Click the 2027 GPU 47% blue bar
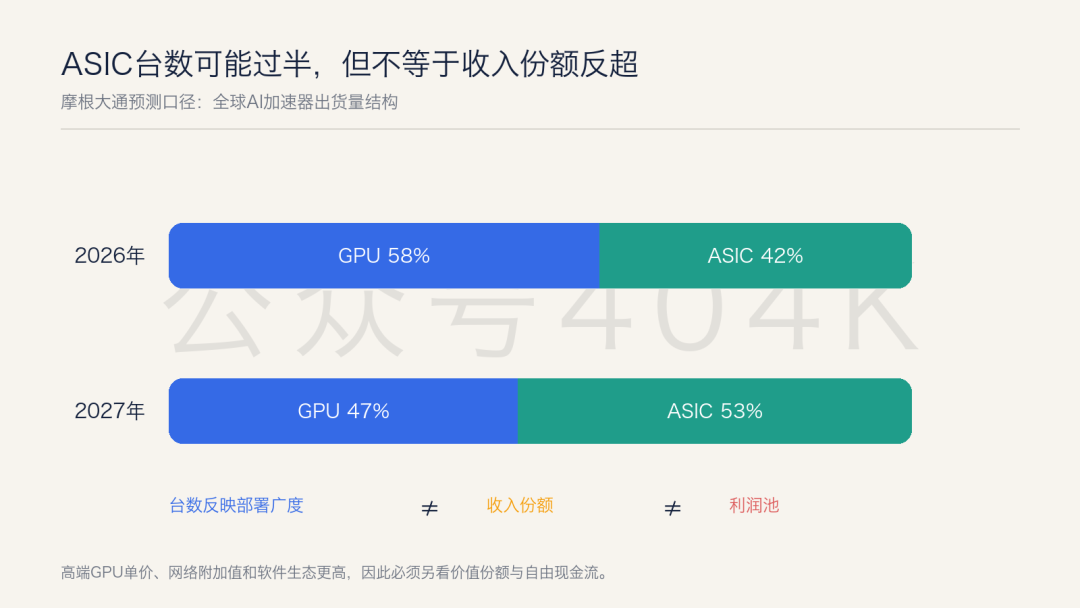The image size is (1080, 608). (x=343, y=411)
